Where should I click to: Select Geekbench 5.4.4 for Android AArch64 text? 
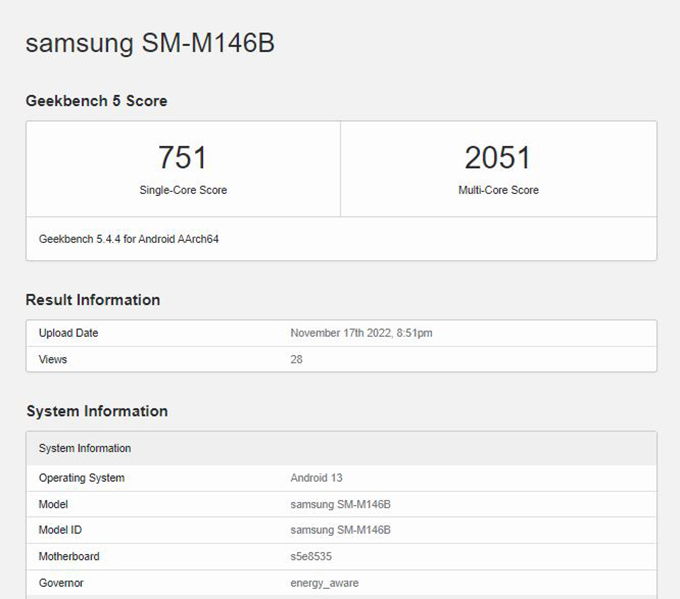tap(129, 239)
